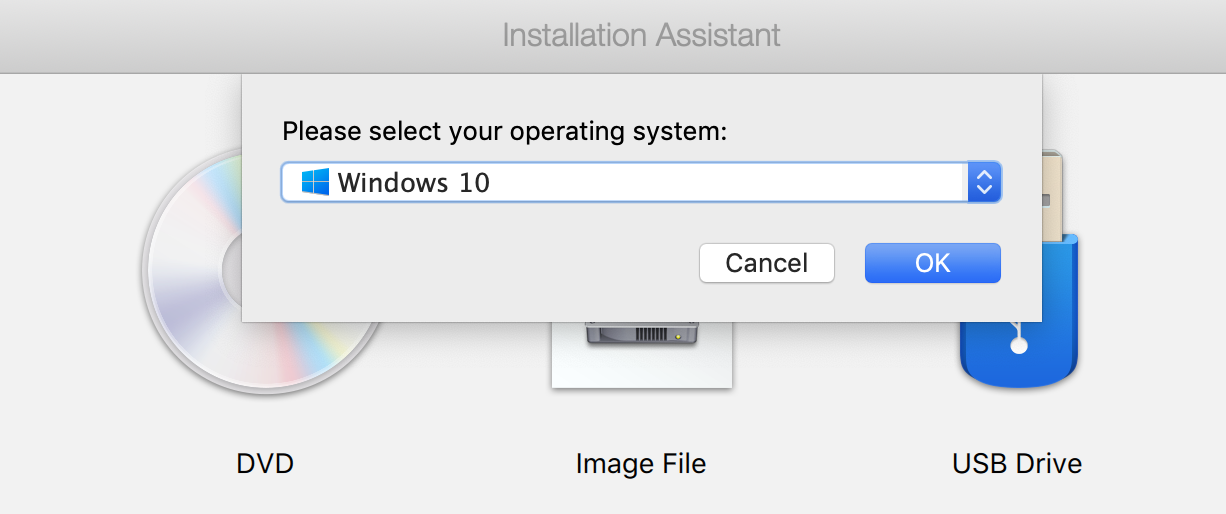Pick the Image File label

point(641,464)
